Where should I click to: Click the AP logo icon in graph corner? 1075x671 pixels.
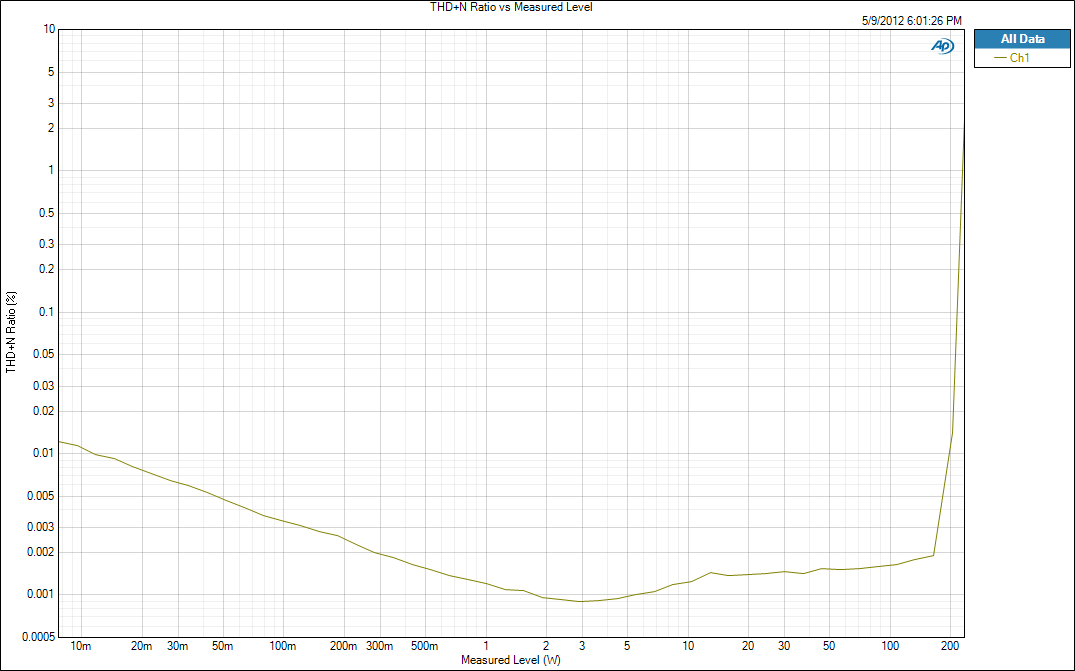942,46
